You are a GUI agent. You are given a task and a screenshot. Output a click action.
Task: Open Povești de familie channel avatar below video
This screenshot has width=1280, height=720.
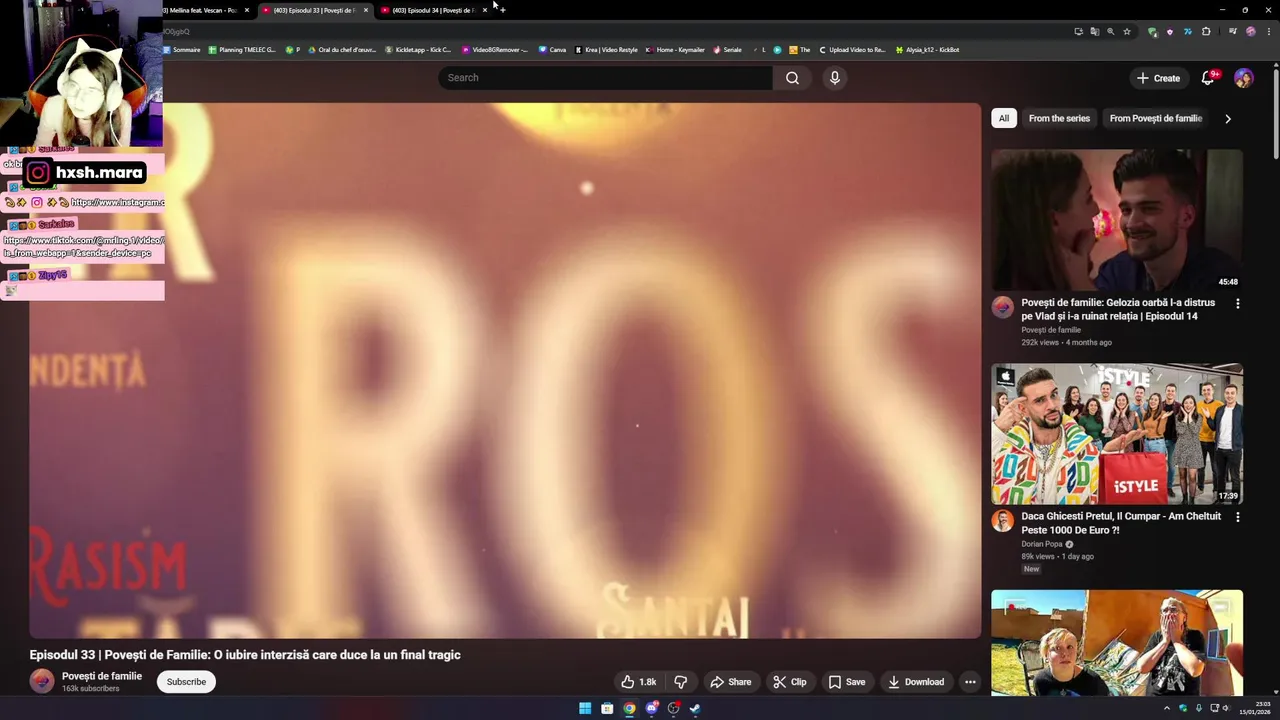42,681
